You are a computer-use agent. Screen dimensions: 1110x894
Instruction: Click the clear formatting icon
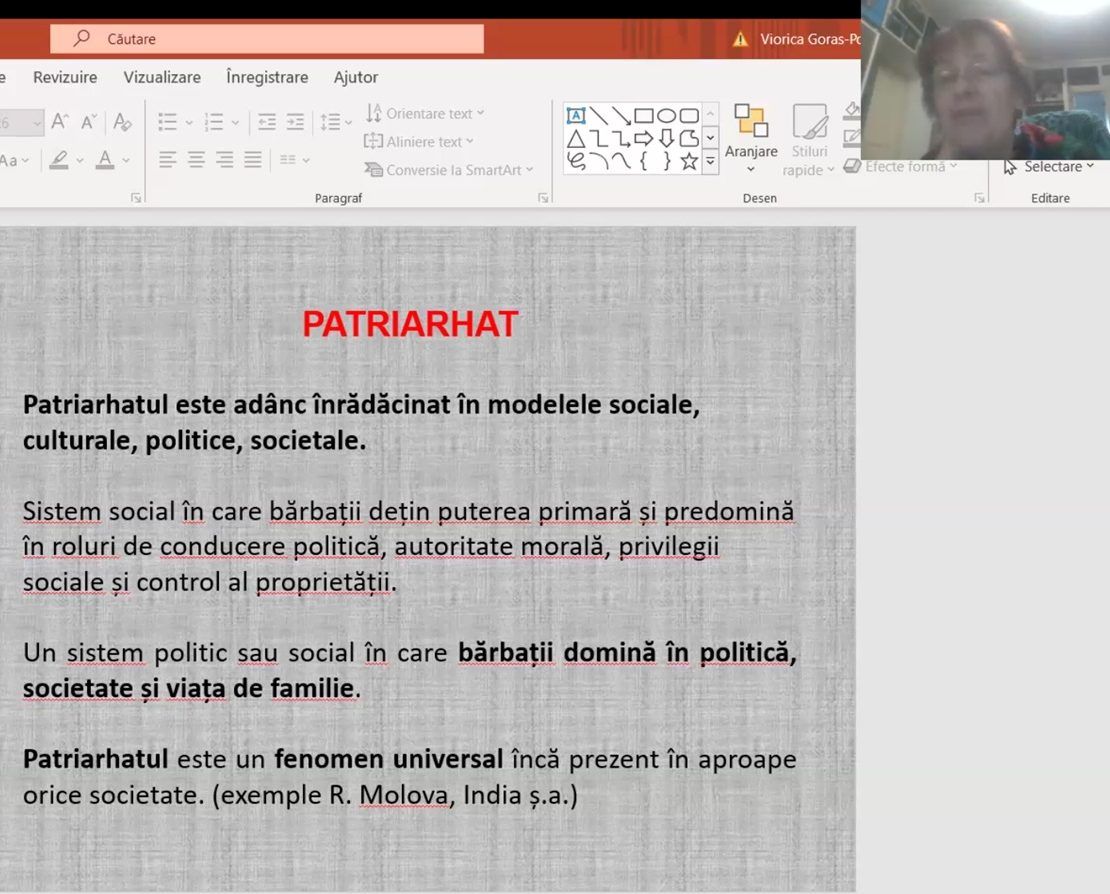tap(122, 122)
